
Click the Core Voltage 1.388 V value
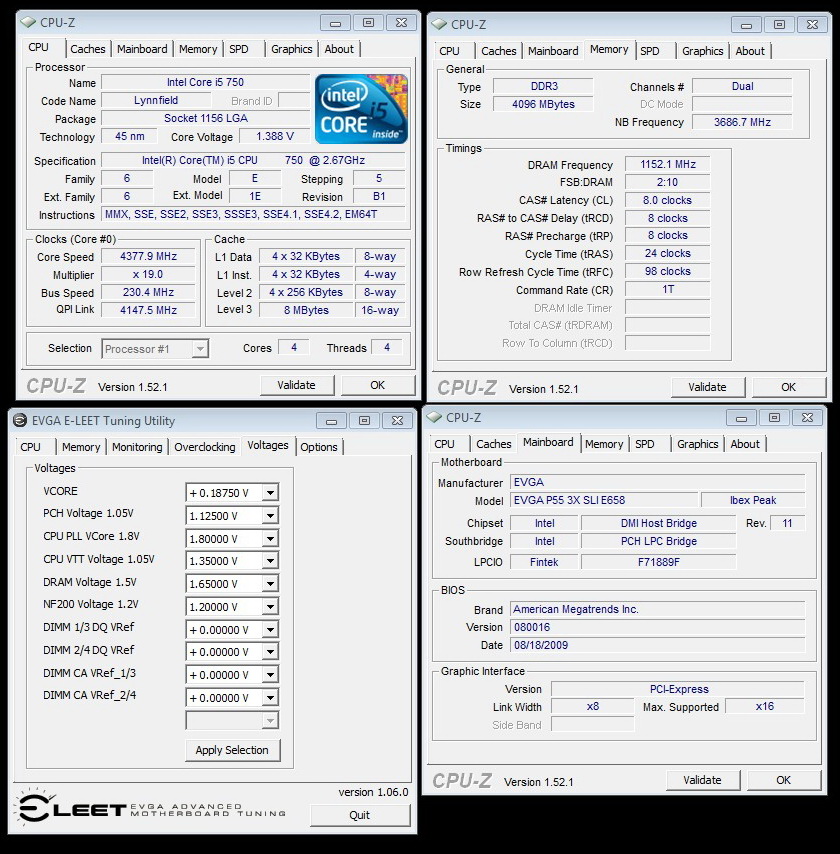click(x=275, y=136)
